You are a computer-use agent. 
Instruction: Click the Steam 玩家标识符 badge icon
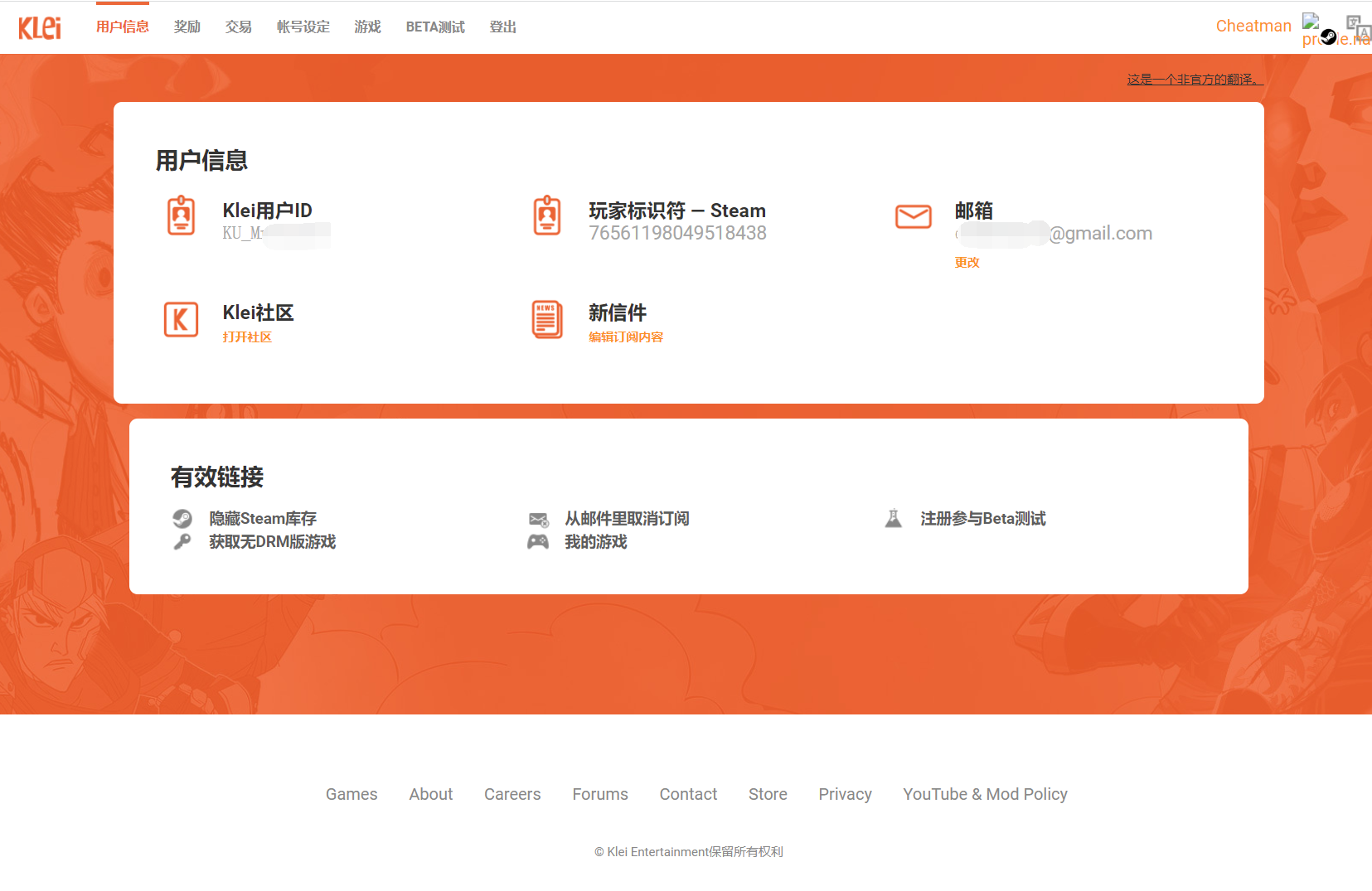tap(547, 215)
